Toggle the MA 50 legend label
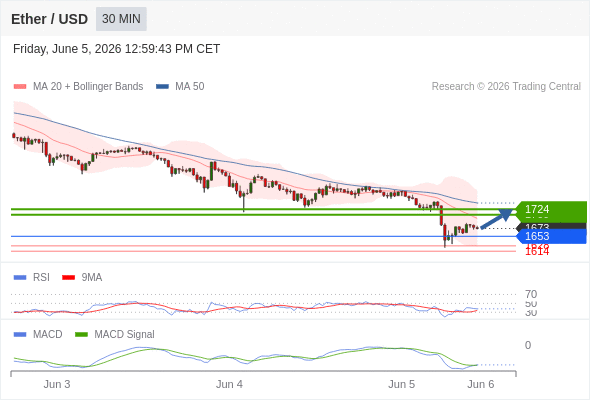The image size is (590, 400). pyautogui.click(x=190, y=87)
